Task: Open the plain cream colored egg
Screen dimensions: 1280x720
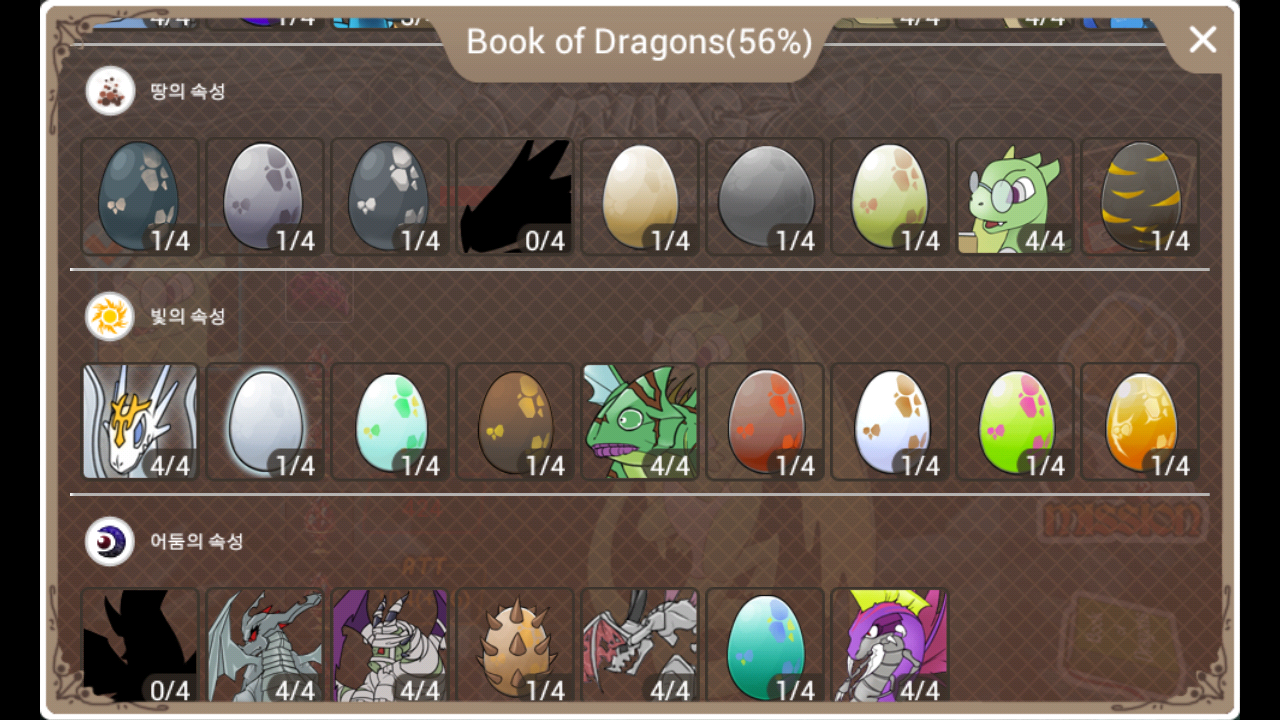Action: pos(640,196)
